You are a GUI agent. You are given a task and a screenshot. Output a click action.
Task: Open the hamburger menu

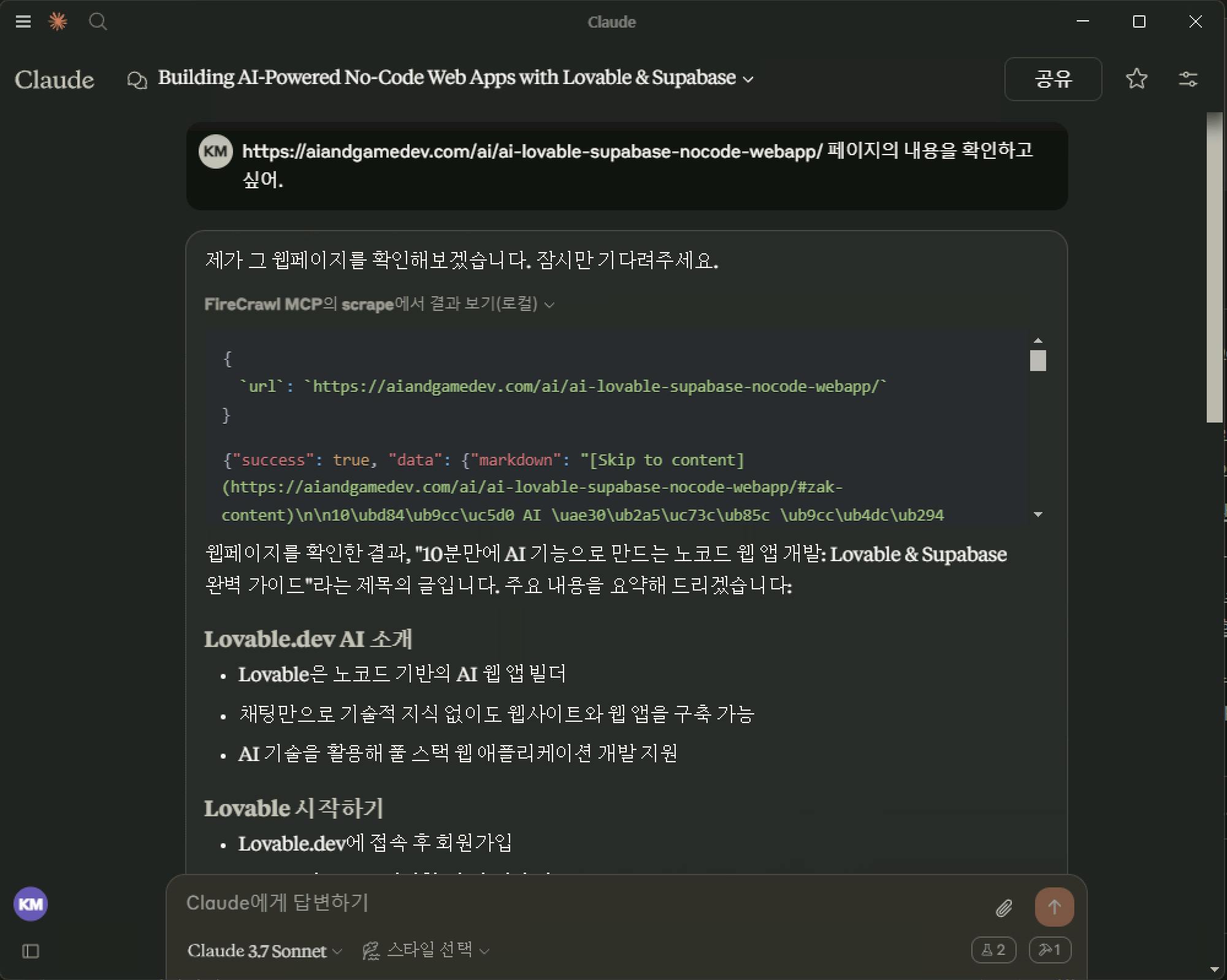(x=23, y=22)
